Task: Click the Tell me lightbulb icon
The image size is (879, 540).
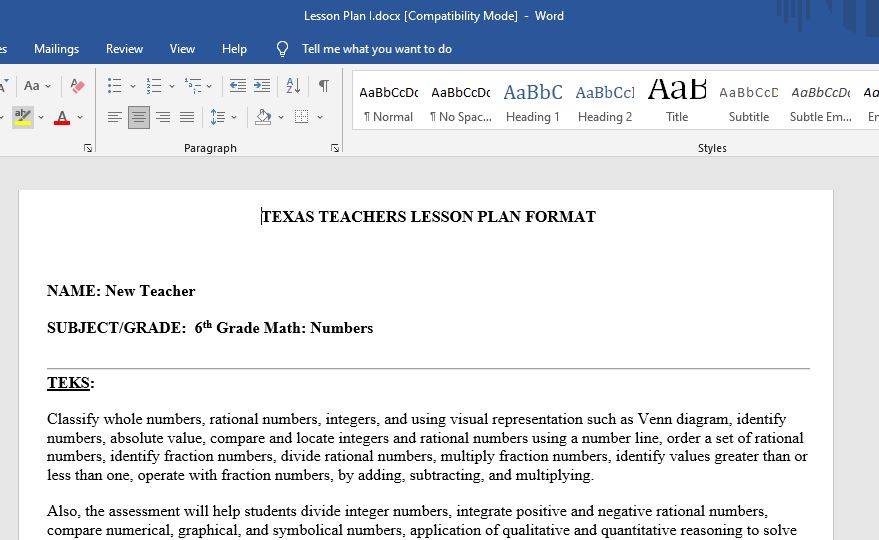Action: 283,49
